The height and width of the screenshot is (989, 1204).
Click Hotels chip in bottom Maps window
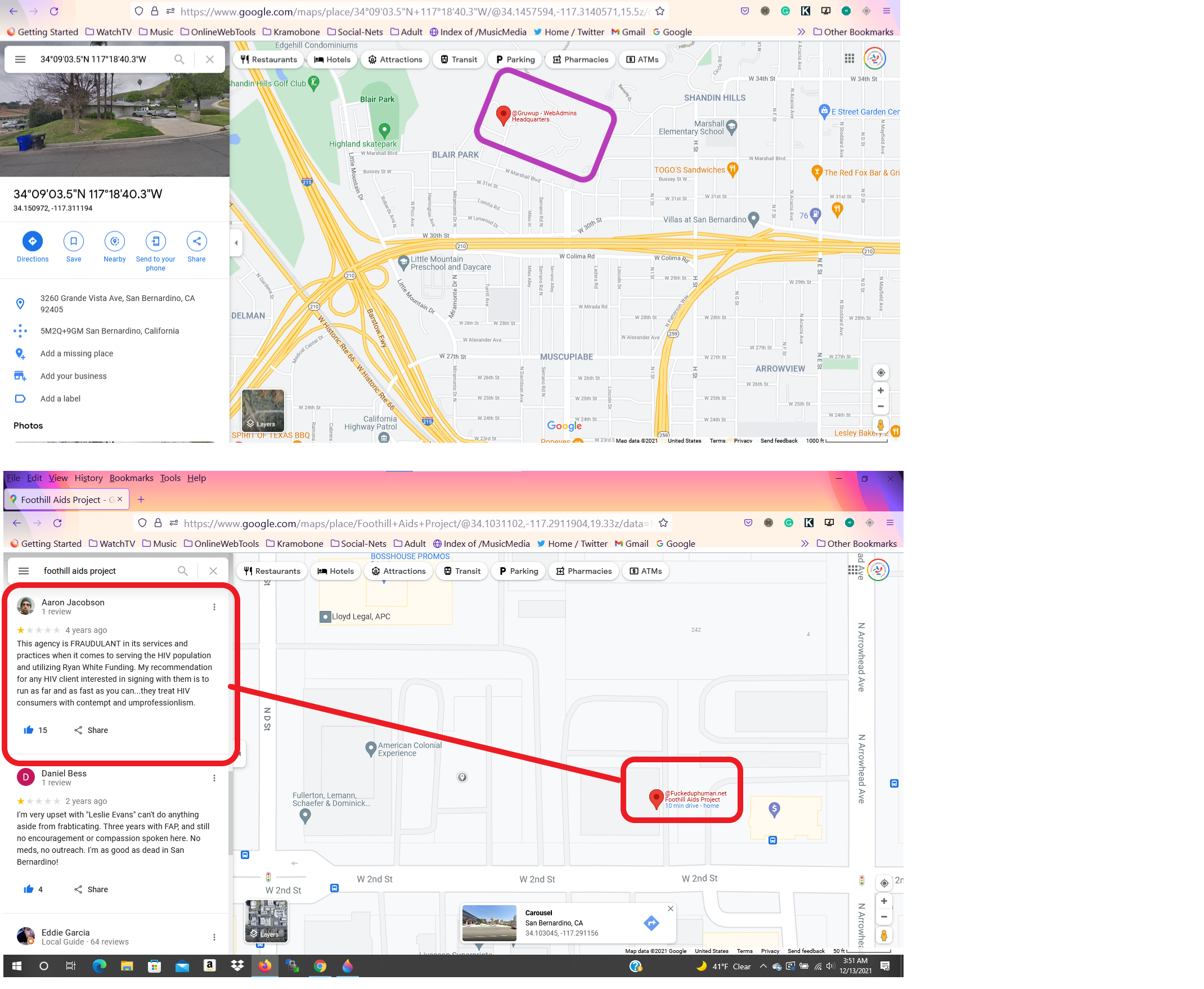(336, 571)
